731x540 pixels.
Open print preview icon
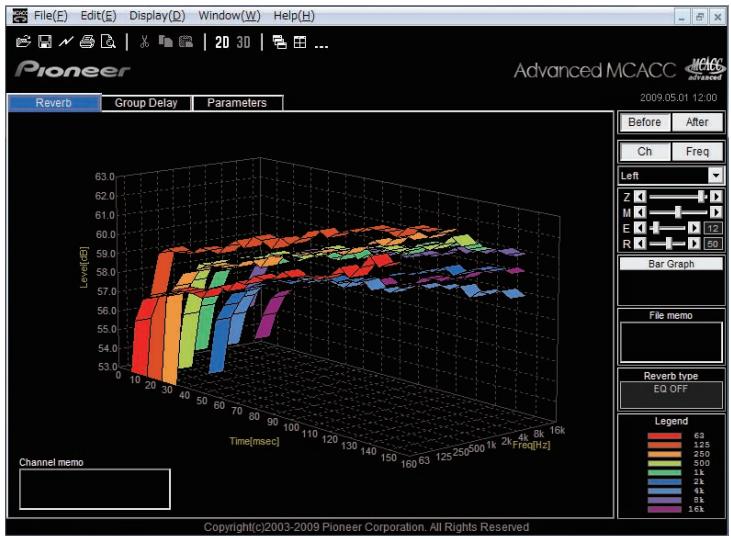[x=108, y=42]
